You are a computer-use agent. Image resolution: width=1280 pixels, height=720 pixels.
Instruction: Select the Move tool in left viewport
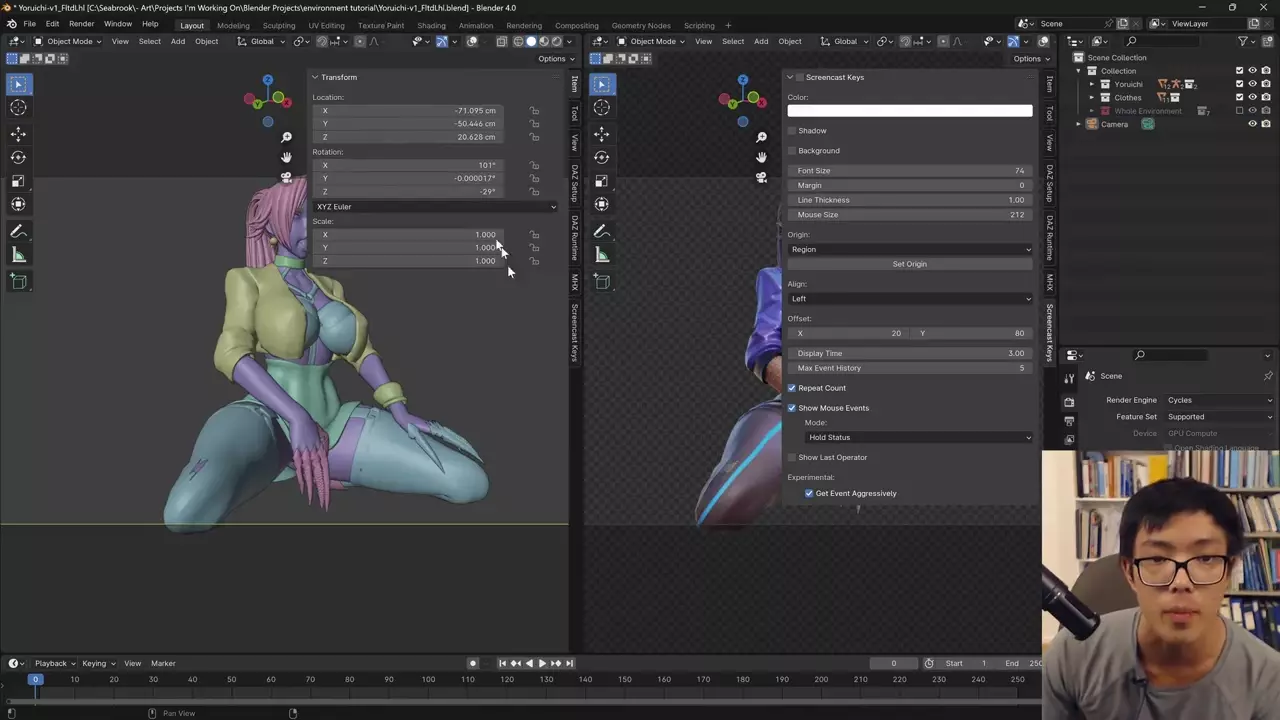(18, 134)
